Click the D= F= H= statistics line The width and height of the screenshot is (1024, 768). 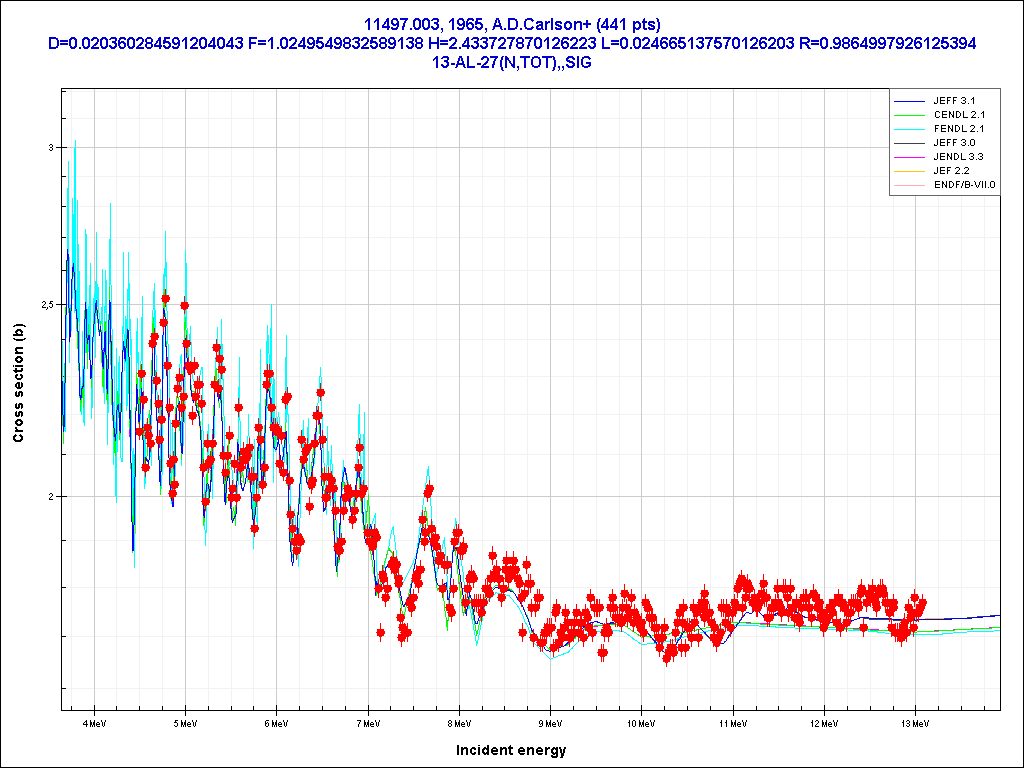coord(512,43)
